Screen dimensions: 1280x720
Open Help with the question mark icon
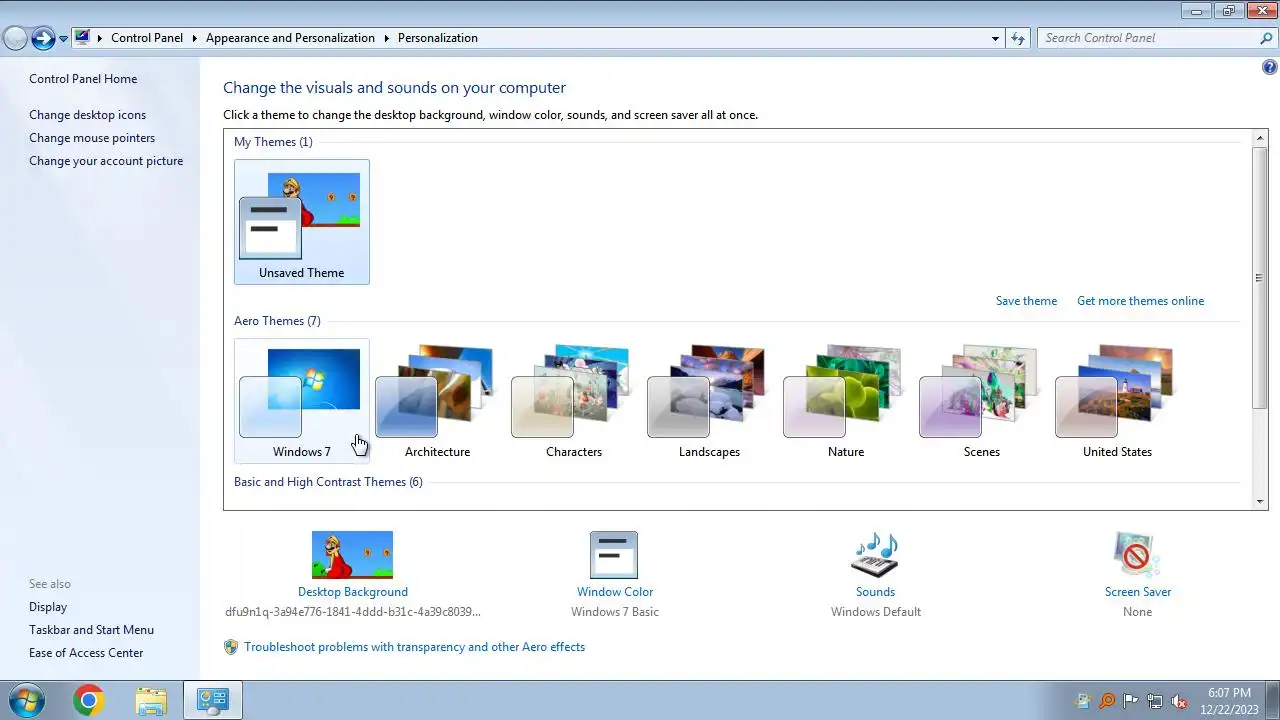(x=1270, y=68)
